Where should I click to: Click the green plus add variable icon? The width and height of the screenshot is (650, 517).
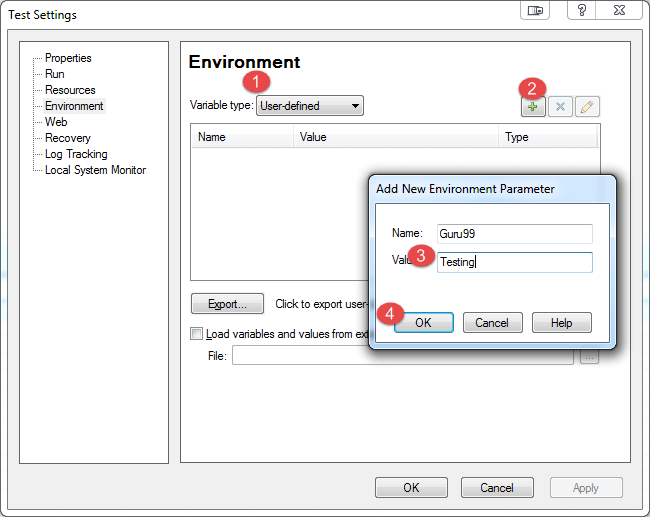click(533, 106)
